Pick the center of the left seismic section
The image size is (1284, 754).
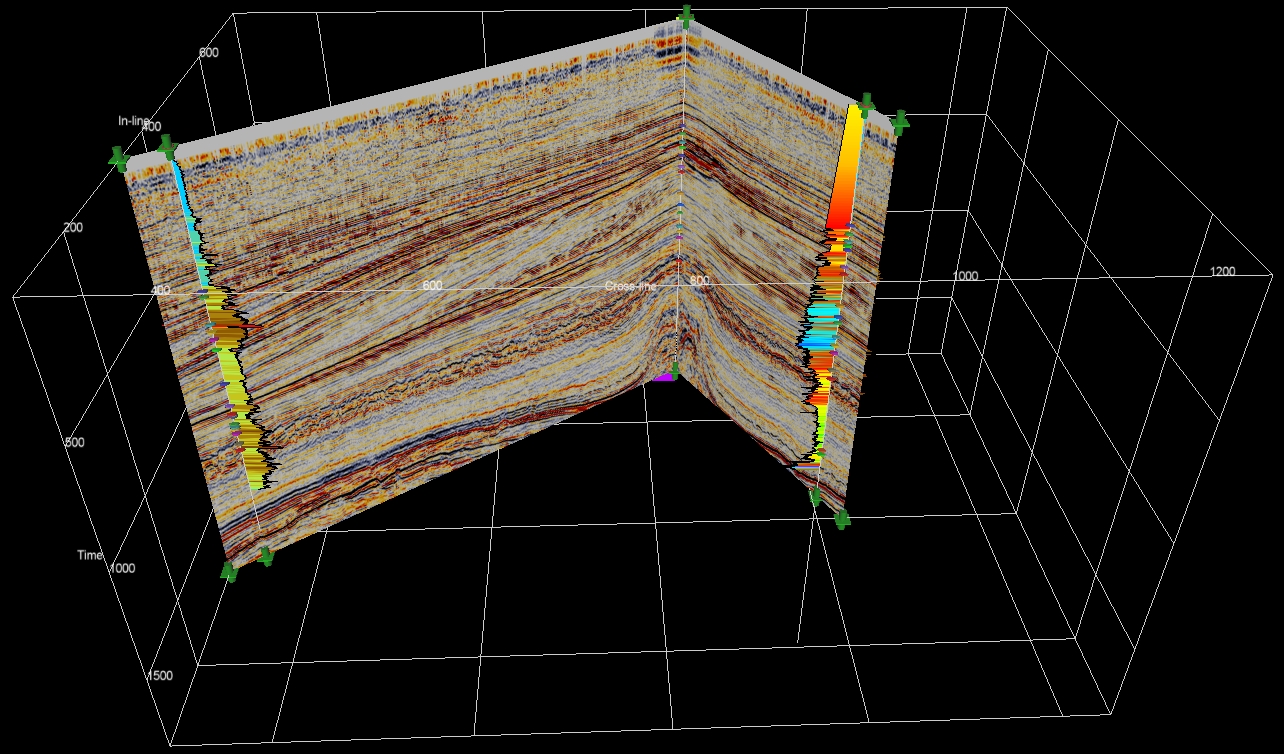pyautogui.click(x=420, y=300)
